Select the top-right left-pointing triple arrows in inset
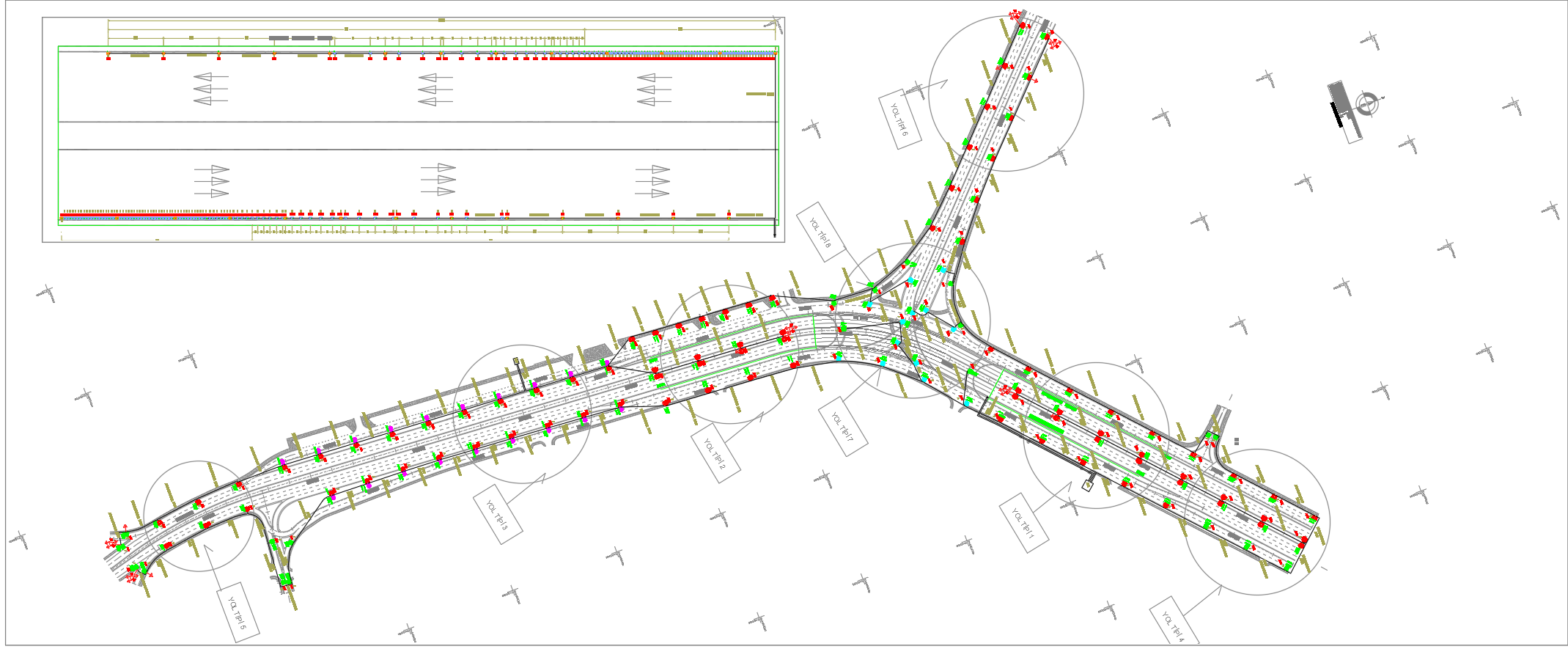The width and height of the screenshot is (1568, 649). (655, 89)
